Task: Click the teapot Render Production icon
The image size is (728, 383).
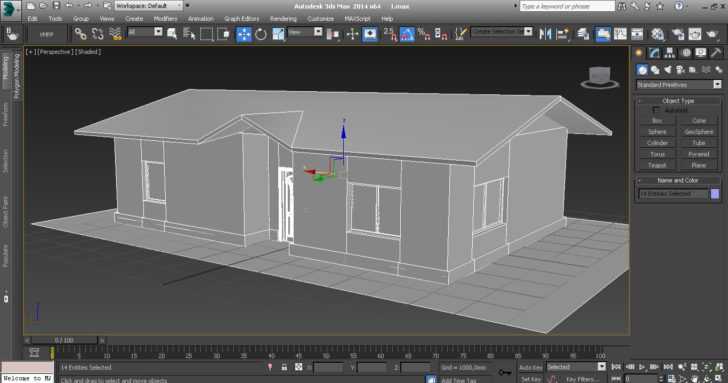Action: point(712,34)
